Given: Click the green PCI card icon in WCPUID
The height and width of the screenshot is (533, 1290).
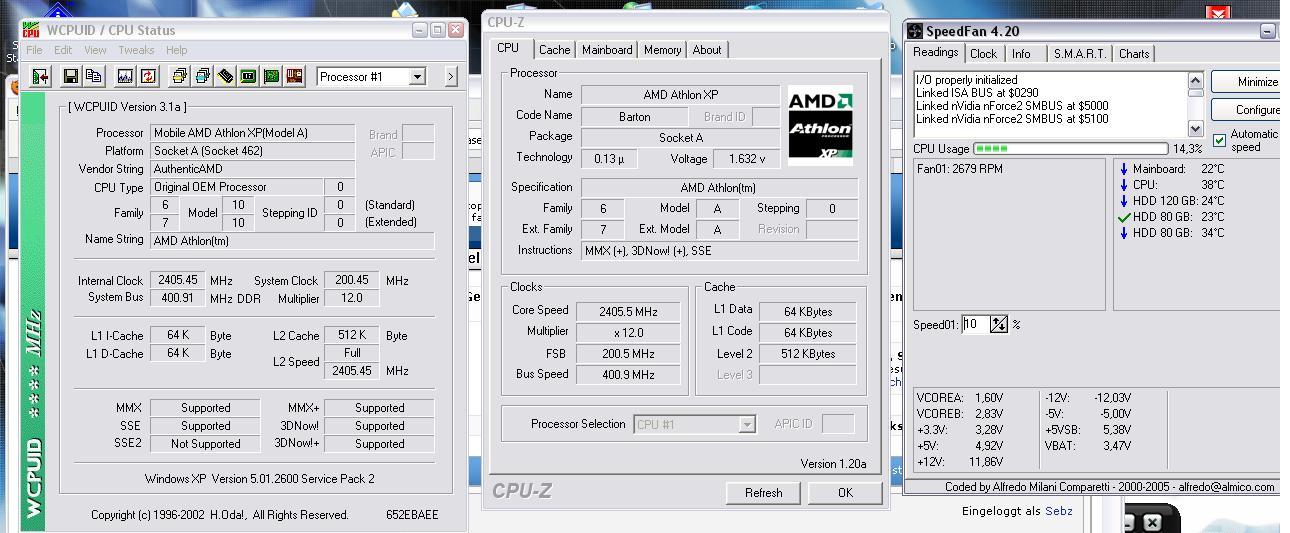Looking at the screenshot, I should 271,76.
